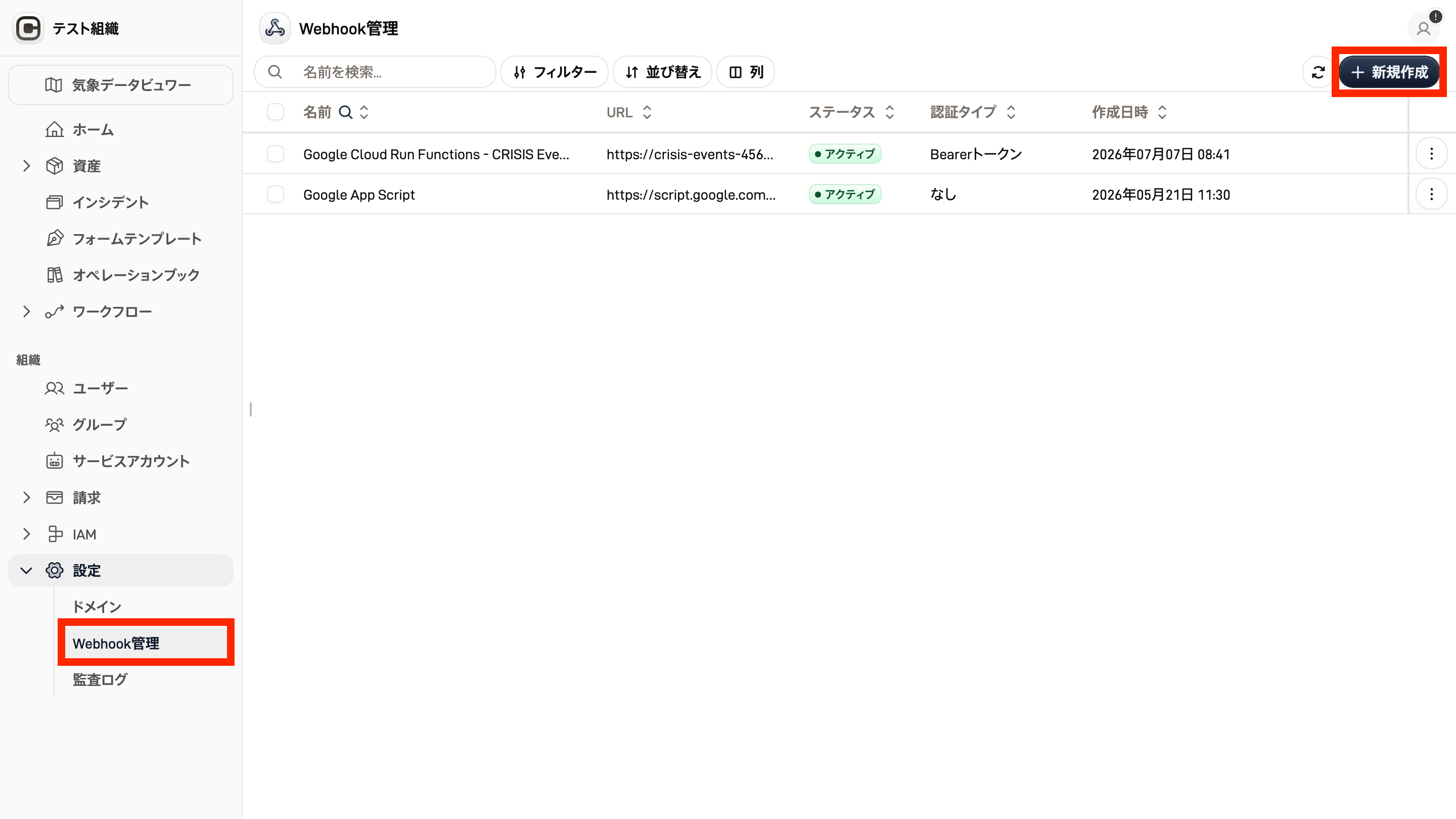This screenshot has height=819, width=1456.
Task: Open ドメイン under 設定
Action: pos(146,607)
